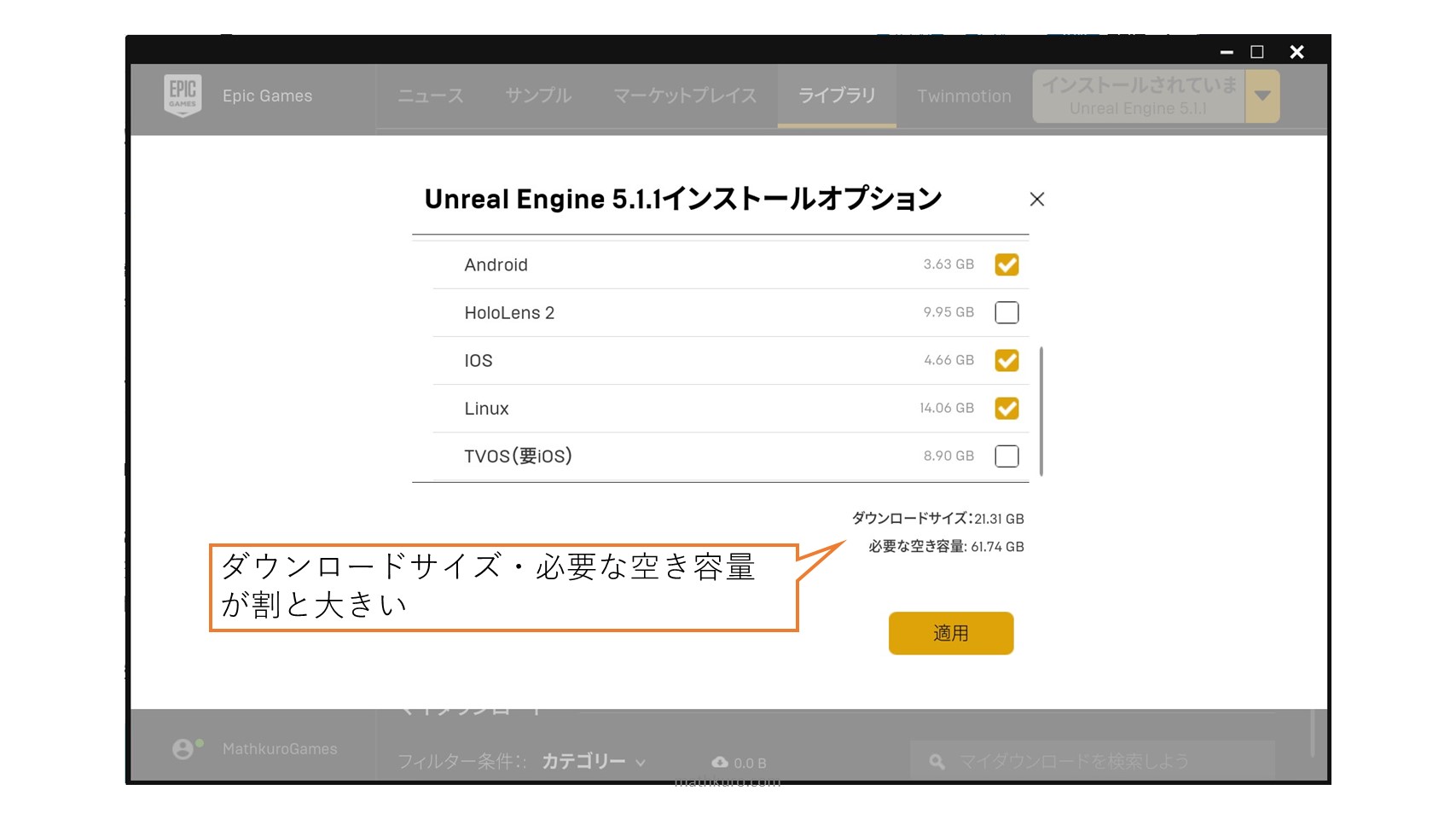Click the library page scrollbar at right
Image resolution: width=1456 pixels, height=819 pixels.
pos(1312,734)
